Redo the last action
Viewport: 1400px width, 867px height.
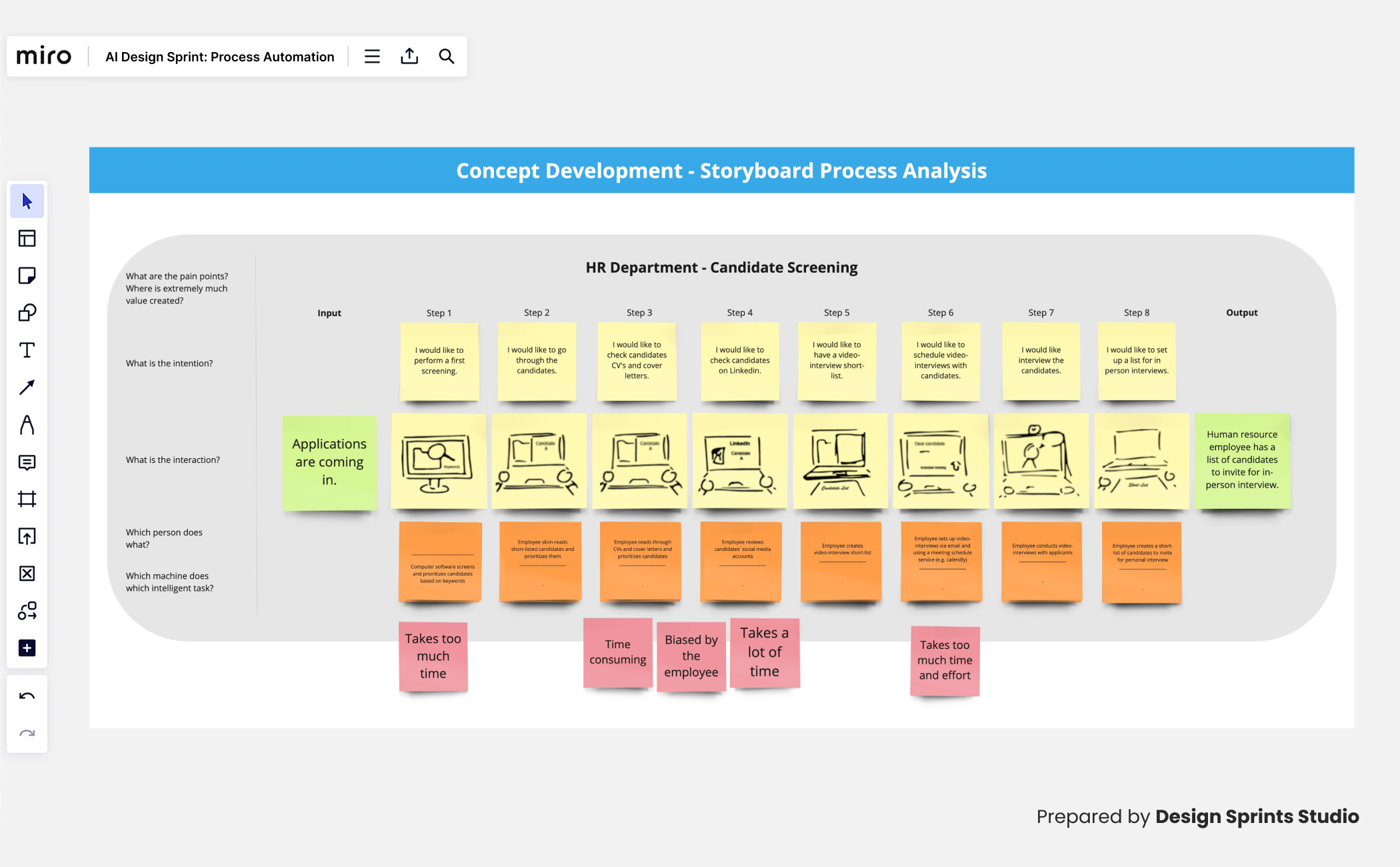(x=27, y=732)
